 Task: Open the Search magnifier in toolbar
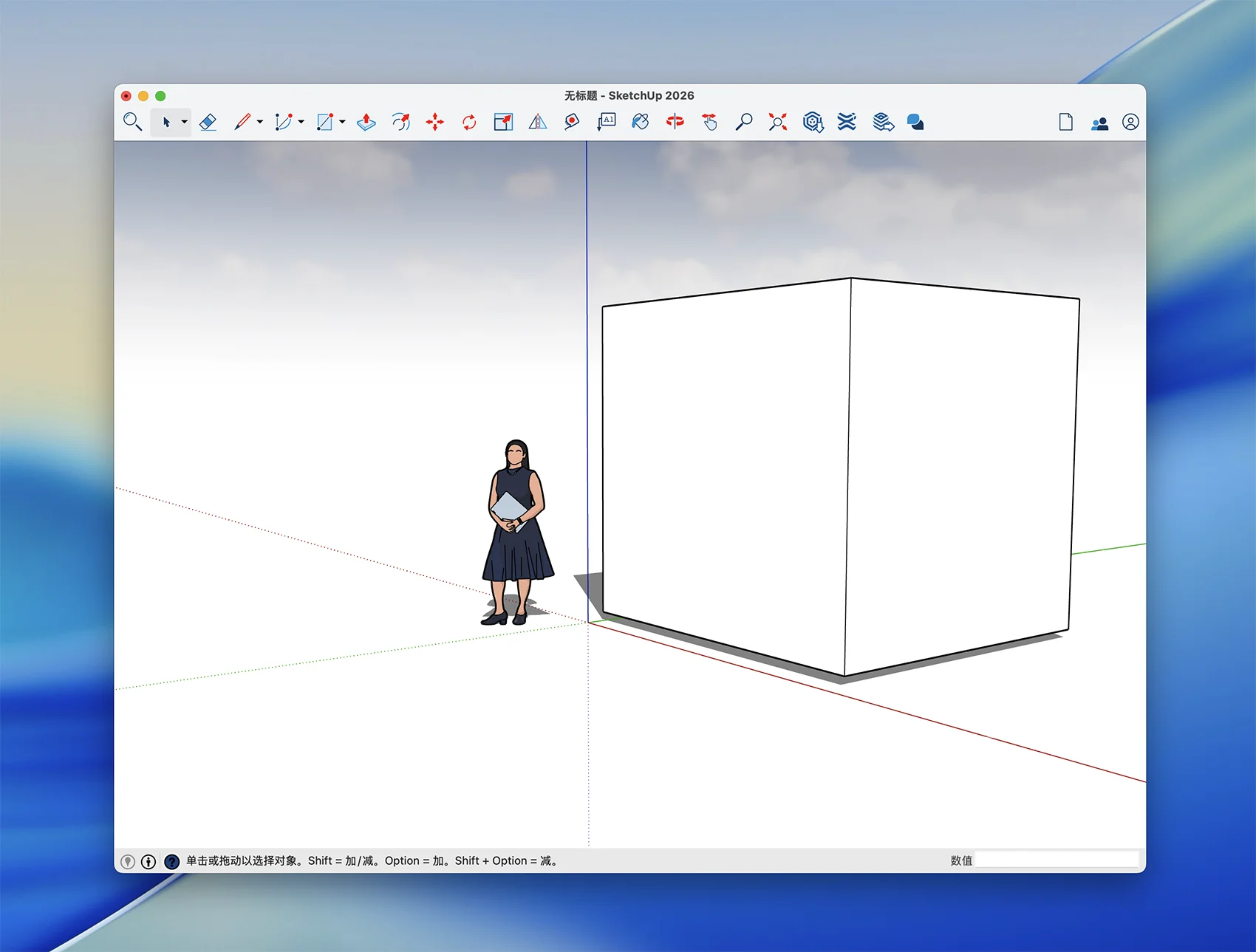(x=132, y=122)
